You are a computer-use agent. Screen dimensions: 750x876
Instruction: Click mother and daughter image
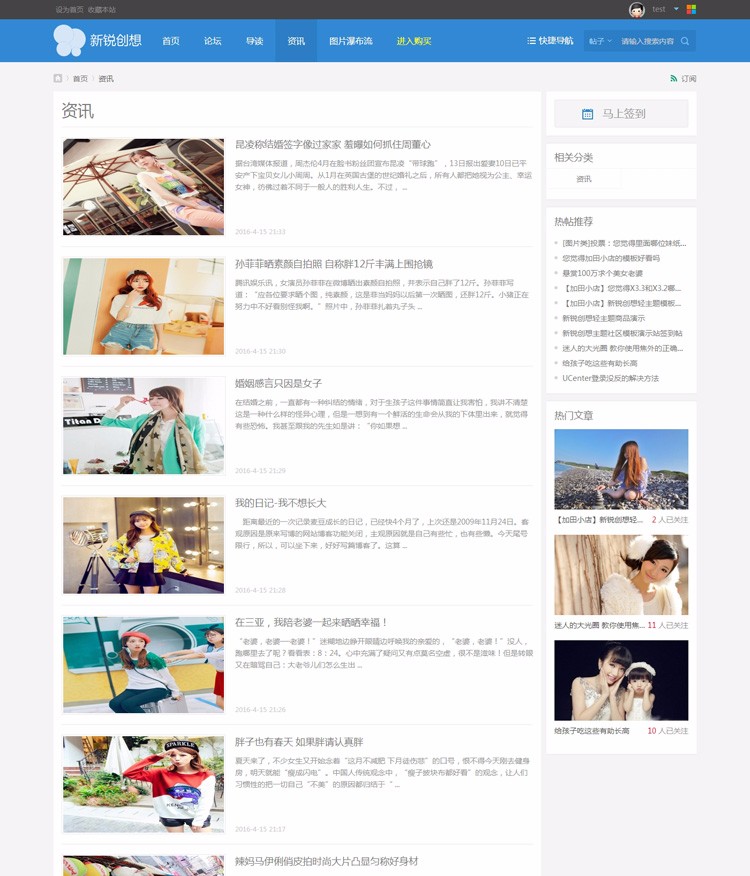tap(621, 680)
